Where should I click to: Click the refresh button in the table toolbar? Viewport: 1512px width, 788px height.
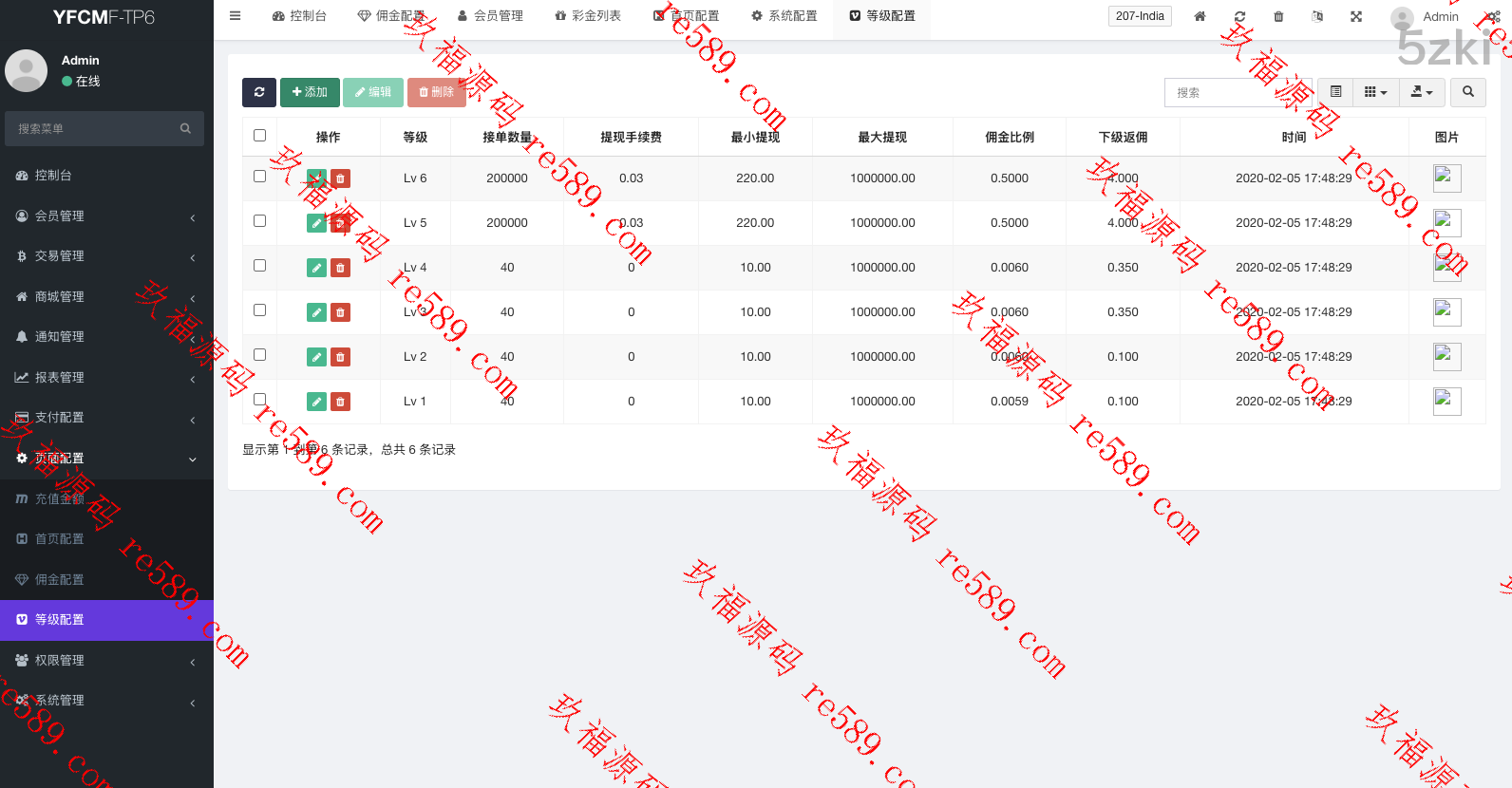pos(259,92)
